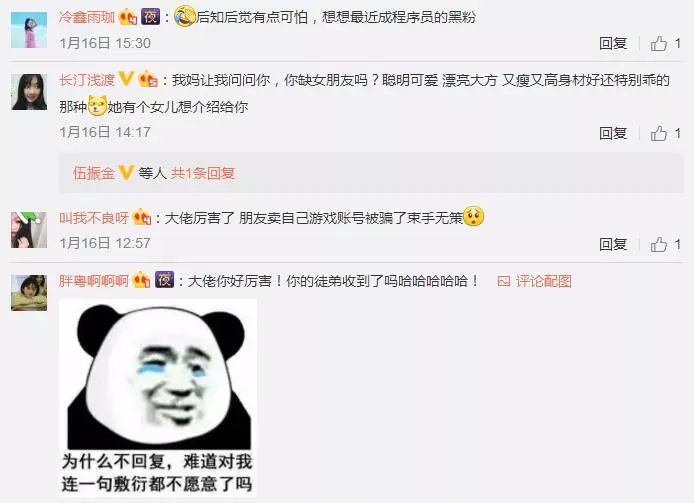Viewport: 694px width, 503px height.
Task: Expand the 共1条回复 replies
Action: 203,173
